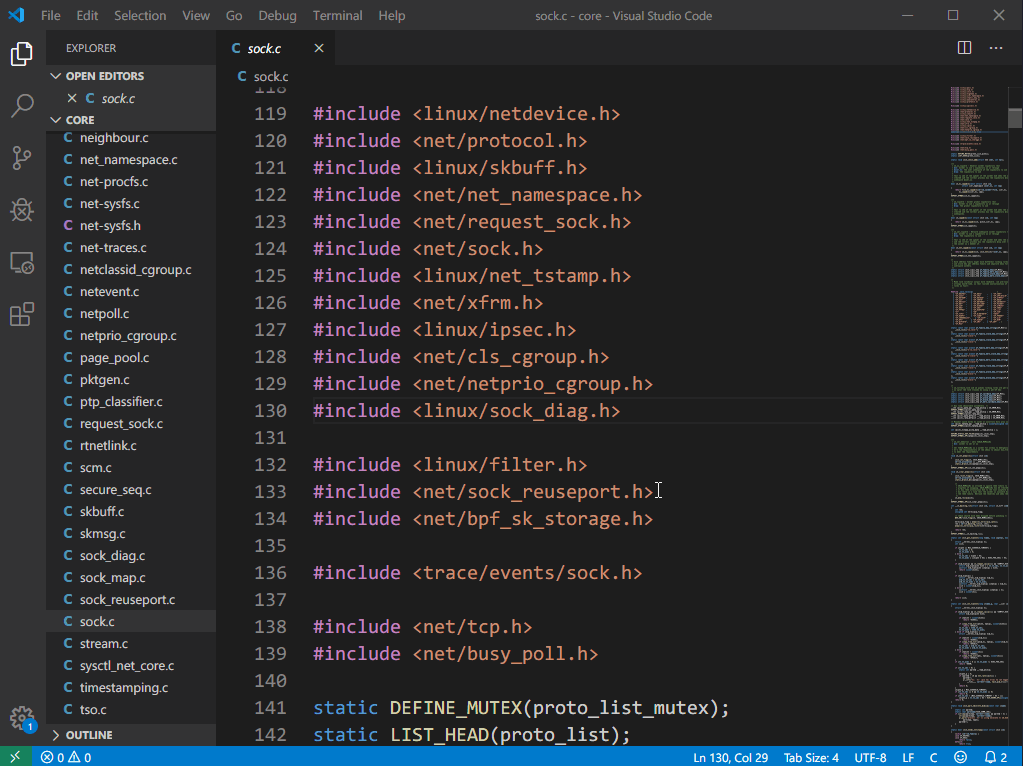This screenshot has height=766, width=1023.
Task: Open the Selection menu
Action: point(140,16)
